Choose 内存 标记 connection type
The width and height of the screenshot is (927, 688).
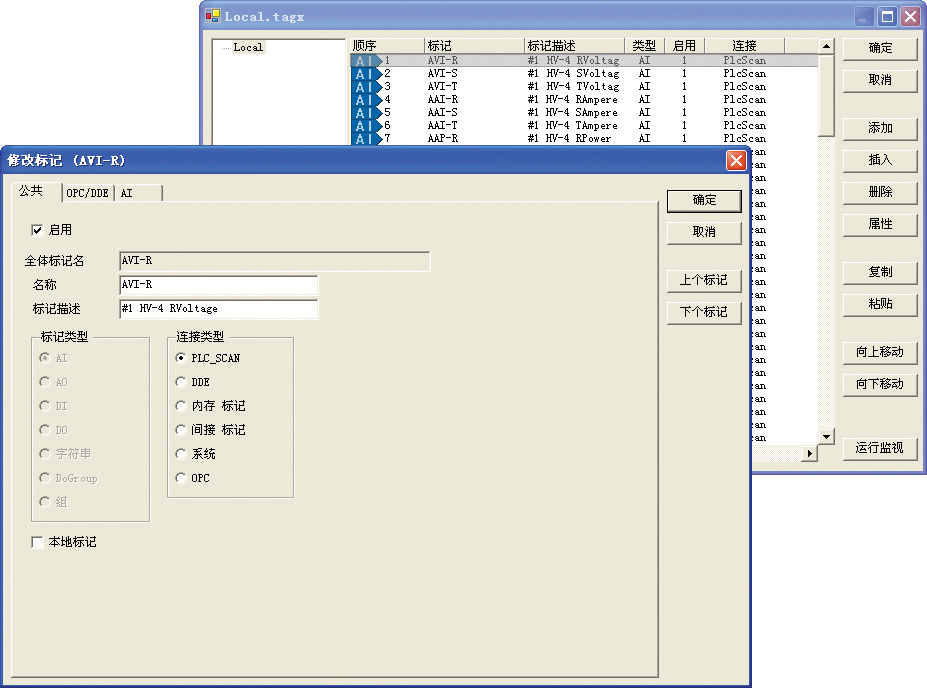tap(181, 406)
